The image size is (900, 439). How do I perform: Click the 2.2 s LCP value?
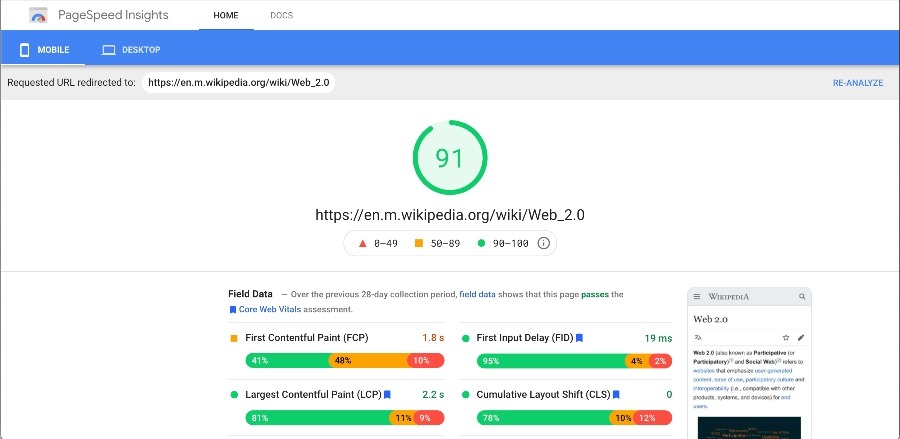(433, 395)
